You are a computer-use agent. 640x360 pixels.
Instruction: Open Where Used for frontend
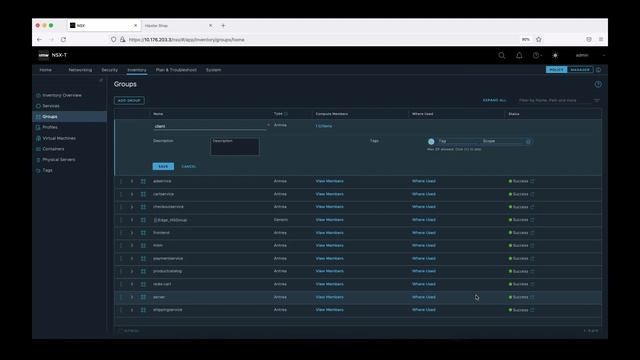coord(424,233)
